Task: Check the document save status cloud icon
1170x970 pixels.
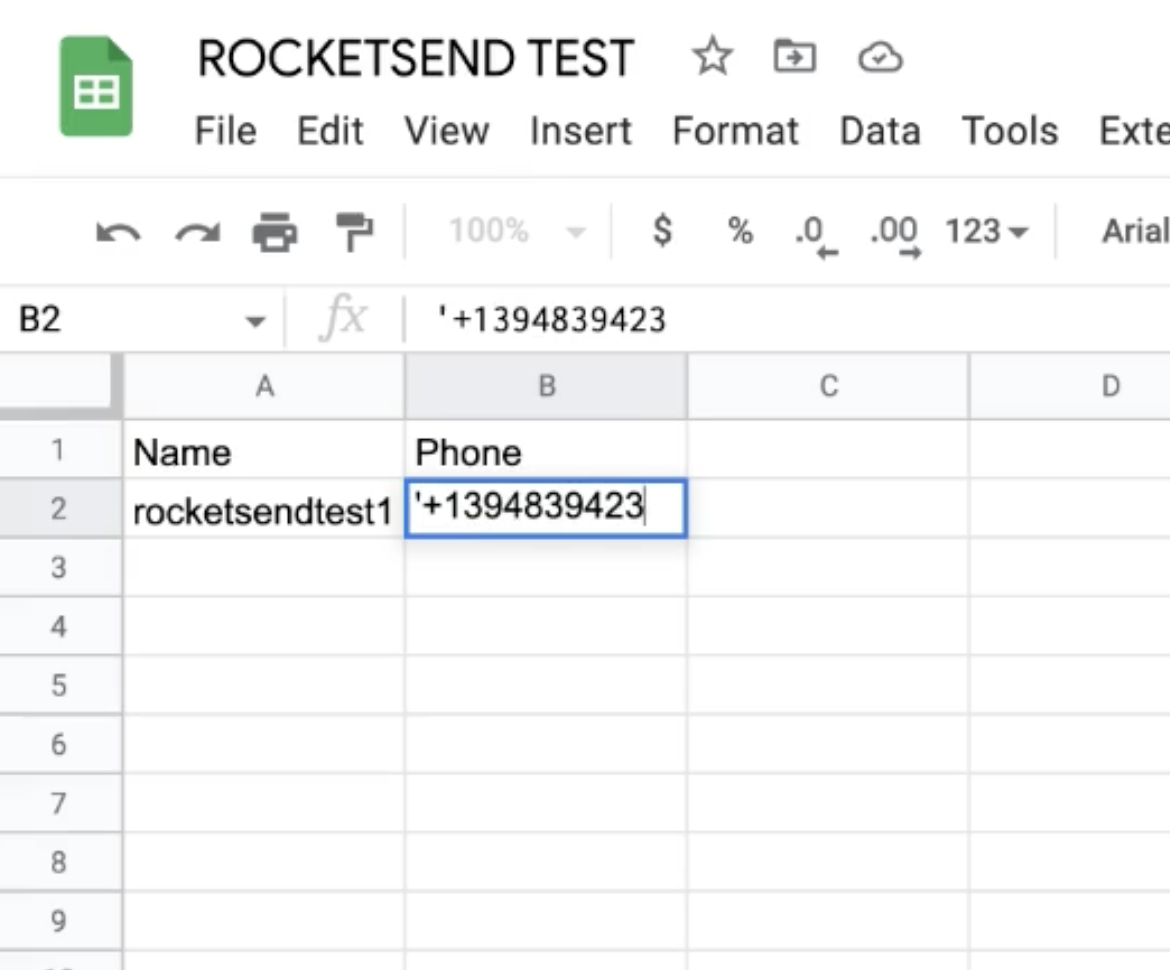Action: tap(879, 57)
